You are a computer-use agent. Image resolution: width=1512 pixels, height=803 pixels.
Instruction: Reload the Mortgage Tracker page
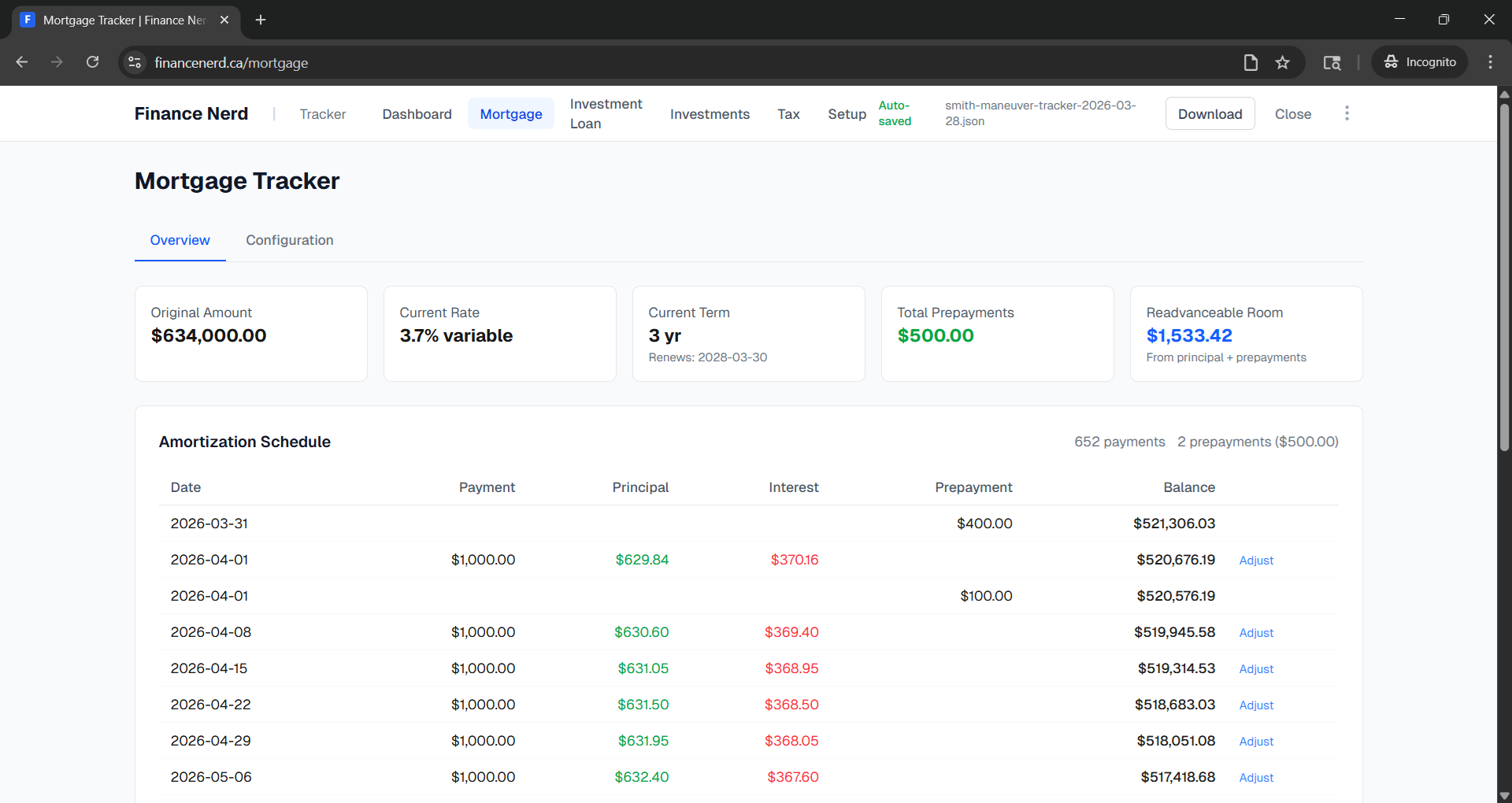coord(92,62)
